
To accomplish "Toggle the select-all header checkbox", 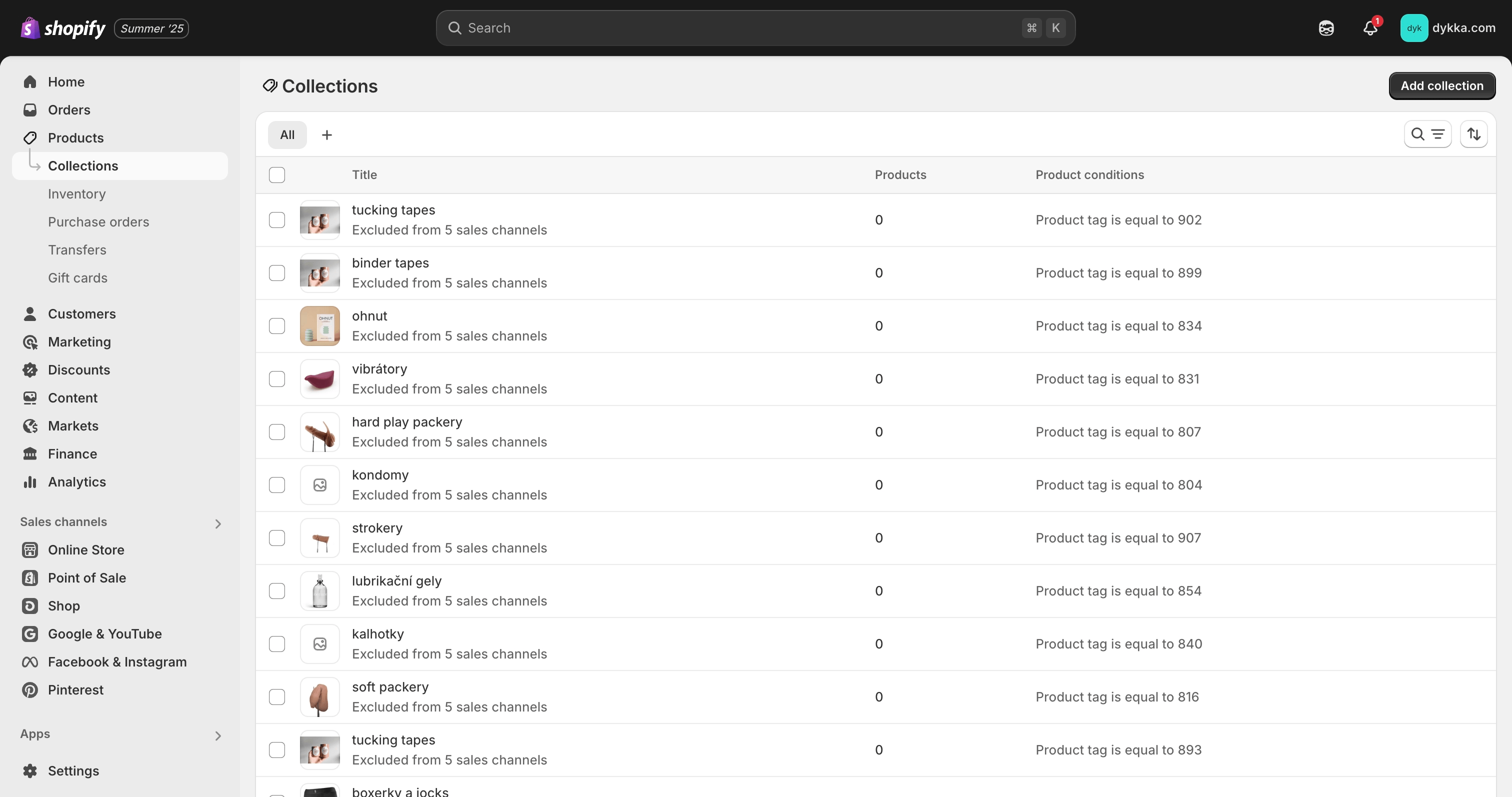I will click(x=276, y=175).
